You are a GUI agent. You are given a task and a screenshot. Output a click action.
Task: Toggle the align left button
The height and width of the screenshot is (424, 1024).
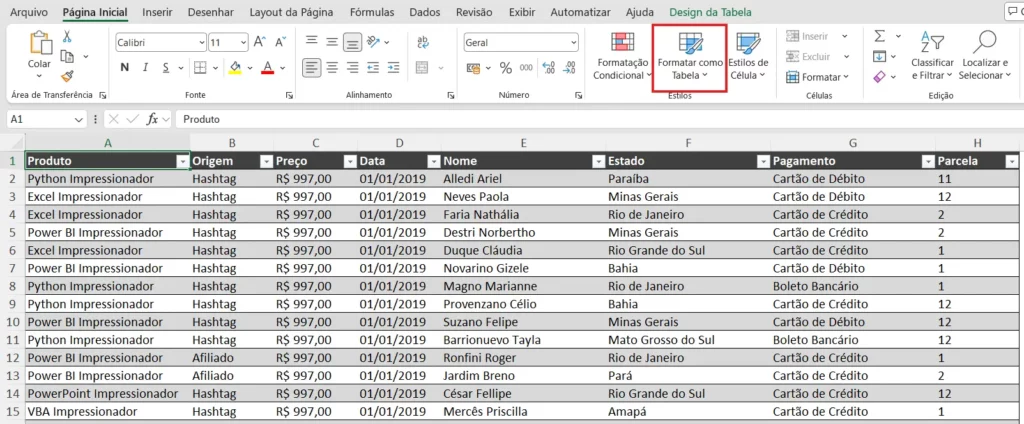312,67
